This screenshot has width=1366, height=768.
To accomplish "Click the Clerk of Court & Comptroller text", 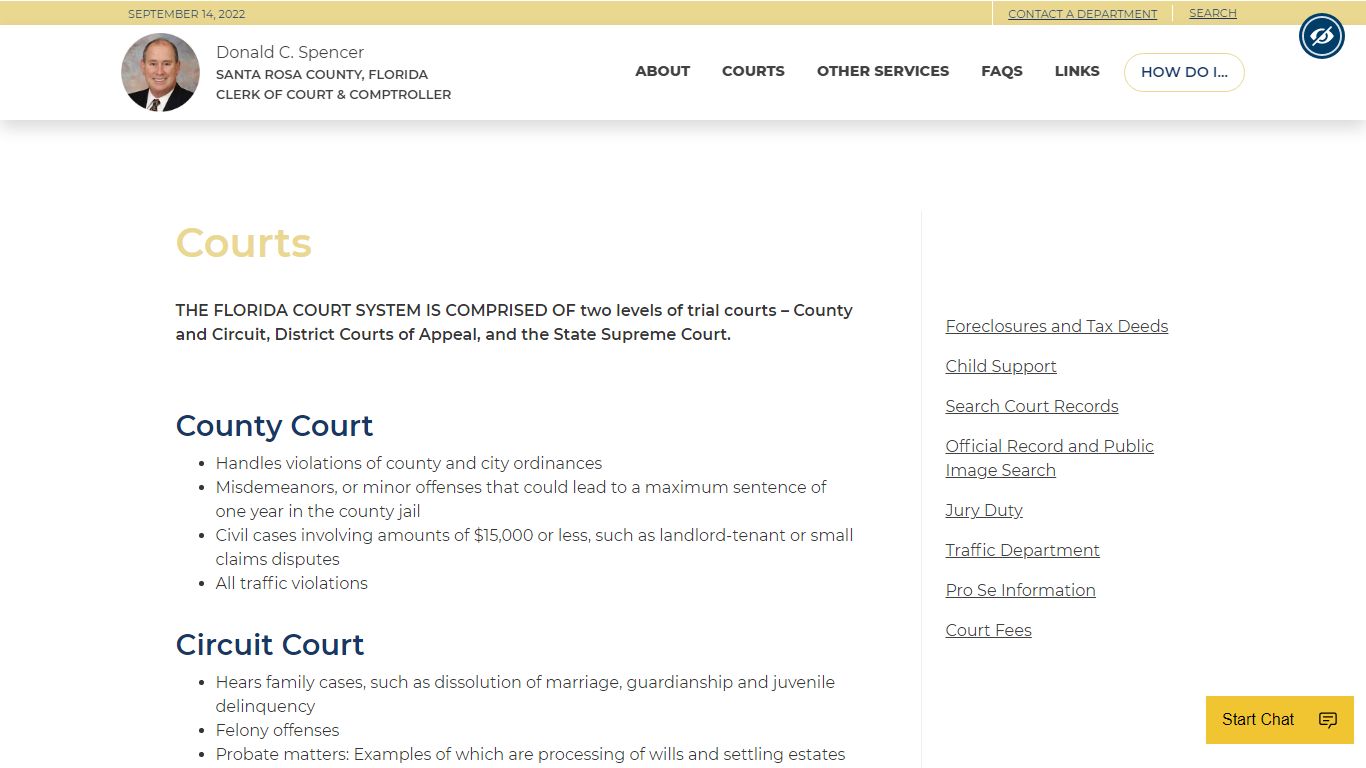I will [333, 94].
